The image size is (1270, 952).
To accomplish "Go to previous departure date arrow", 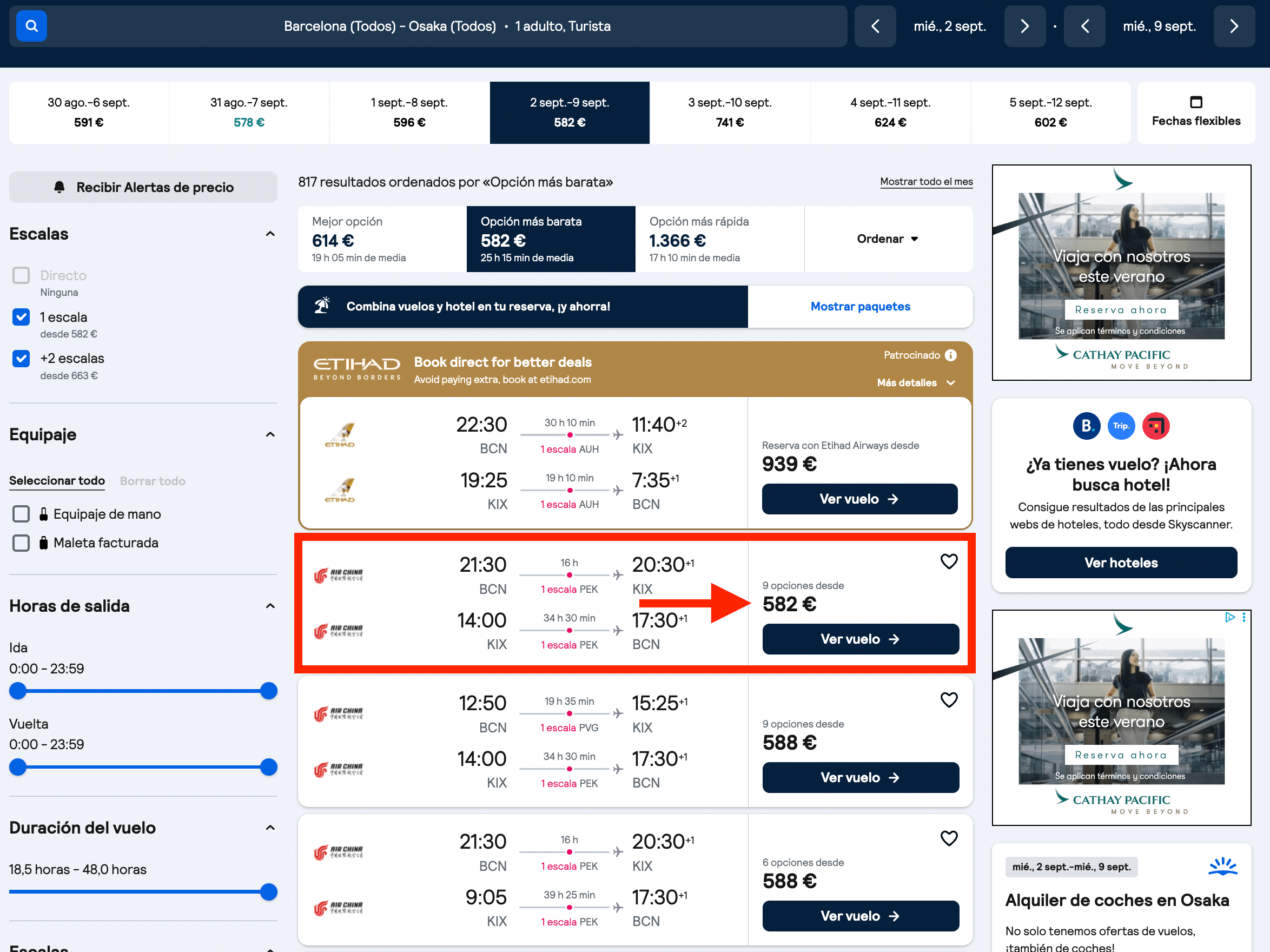I will [x=875, y=26].
